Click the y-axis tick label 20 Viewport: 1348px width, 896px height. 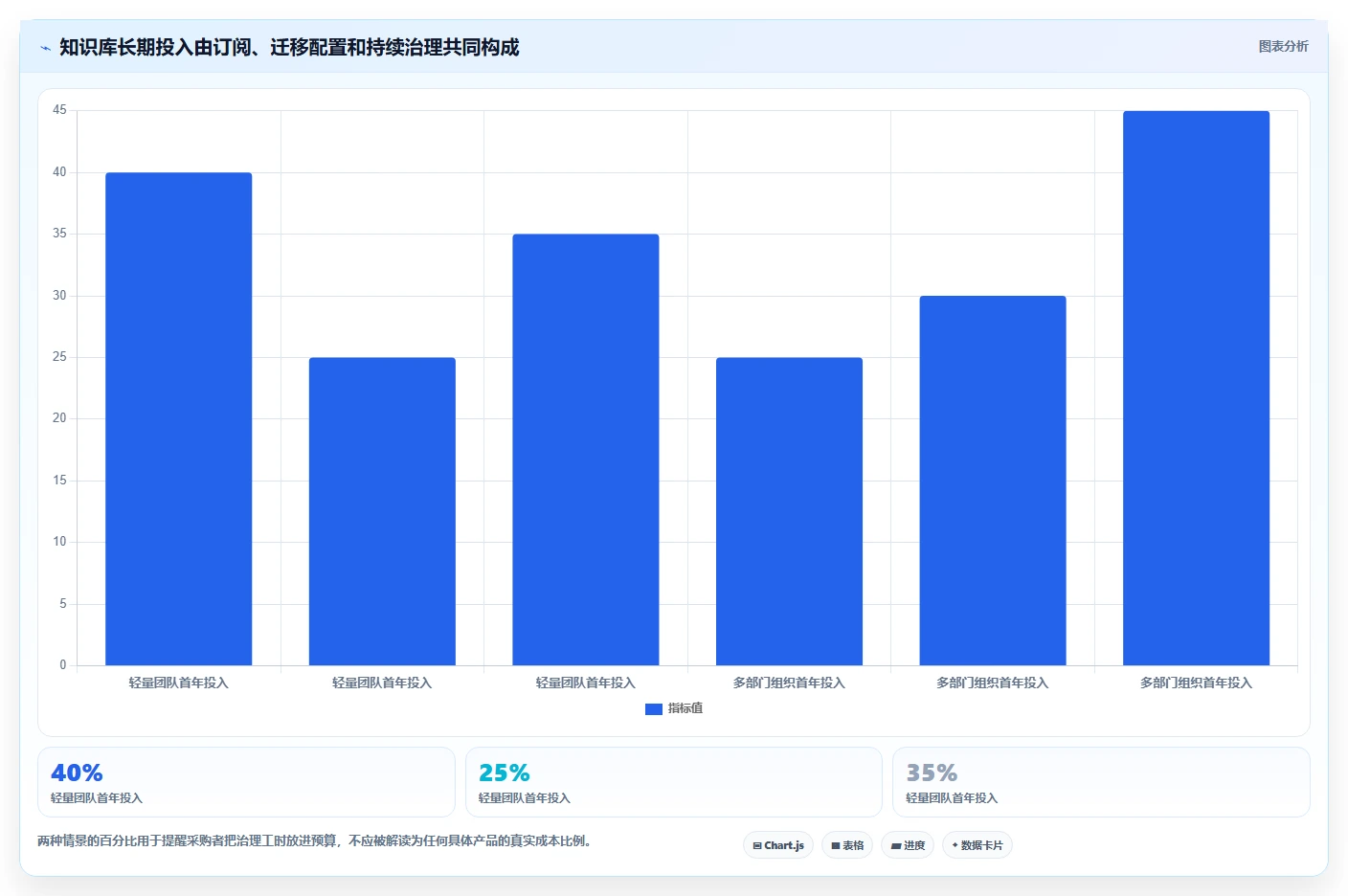(x=59, y=418)
